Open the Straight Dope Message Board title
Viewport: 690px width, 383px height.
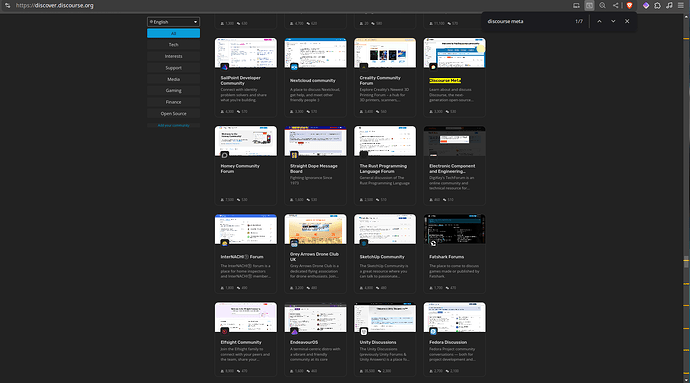pyautogui.click(x=313, y=169)
